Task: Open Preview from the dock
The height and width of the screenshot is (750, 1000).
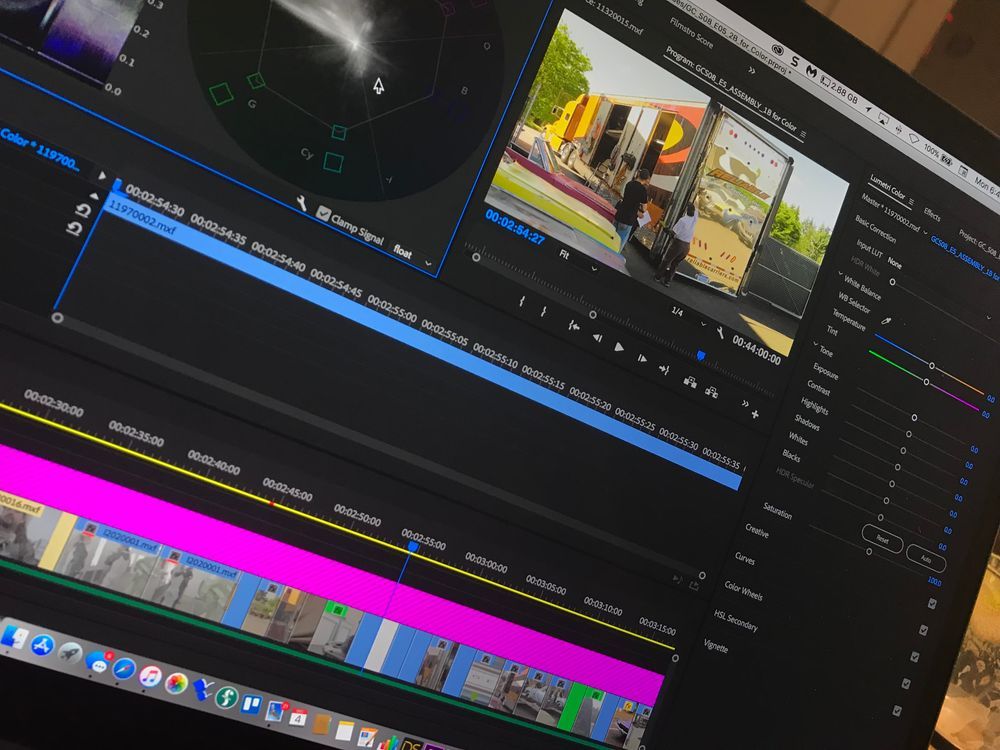Action: (275, 710)
